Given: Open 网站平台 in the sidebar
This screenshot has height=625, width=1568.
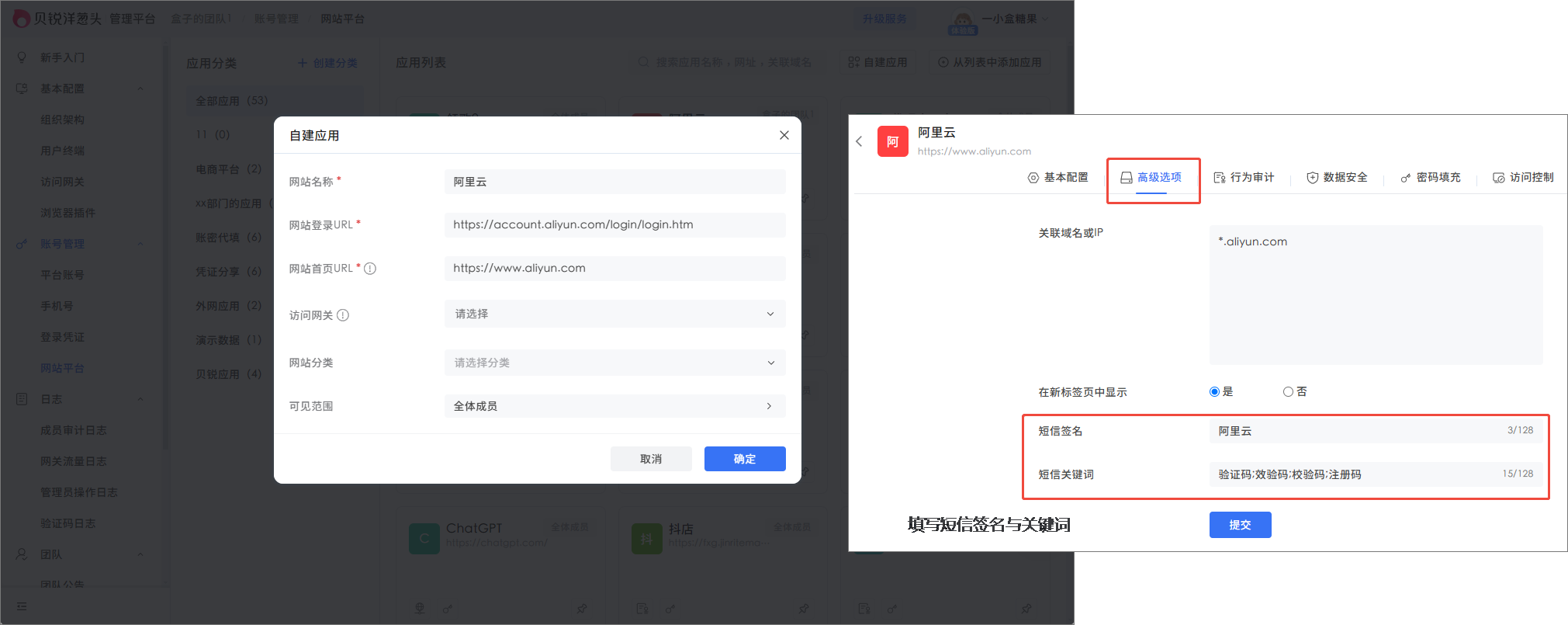Looking at the screenshot, I should pyautogui.click(x=63, y=368).
